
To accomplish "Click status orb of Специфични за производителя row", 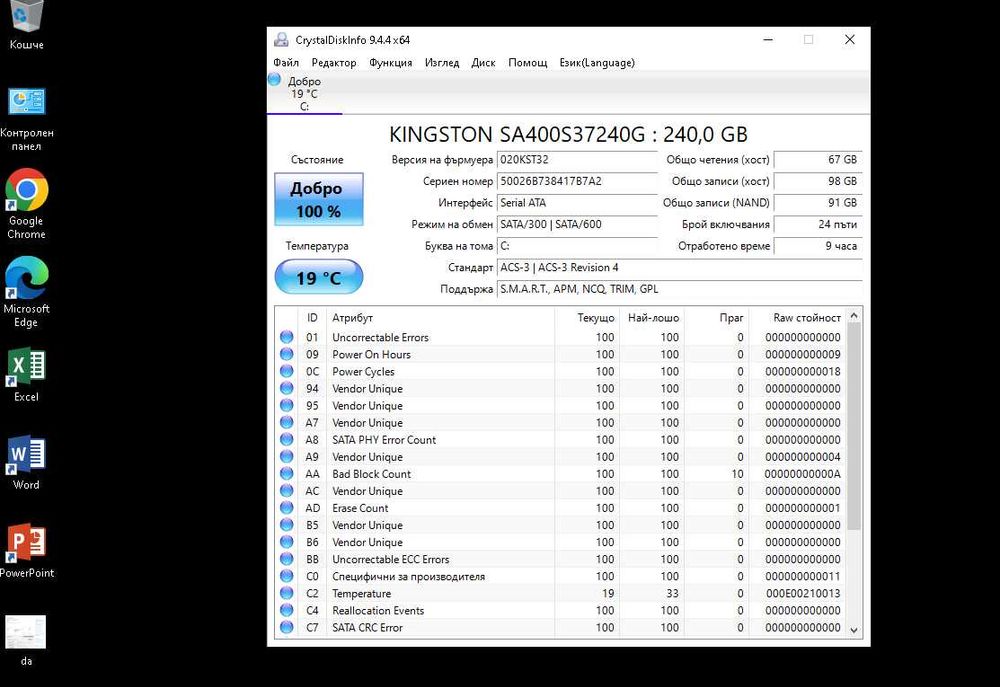I will 286,576.
